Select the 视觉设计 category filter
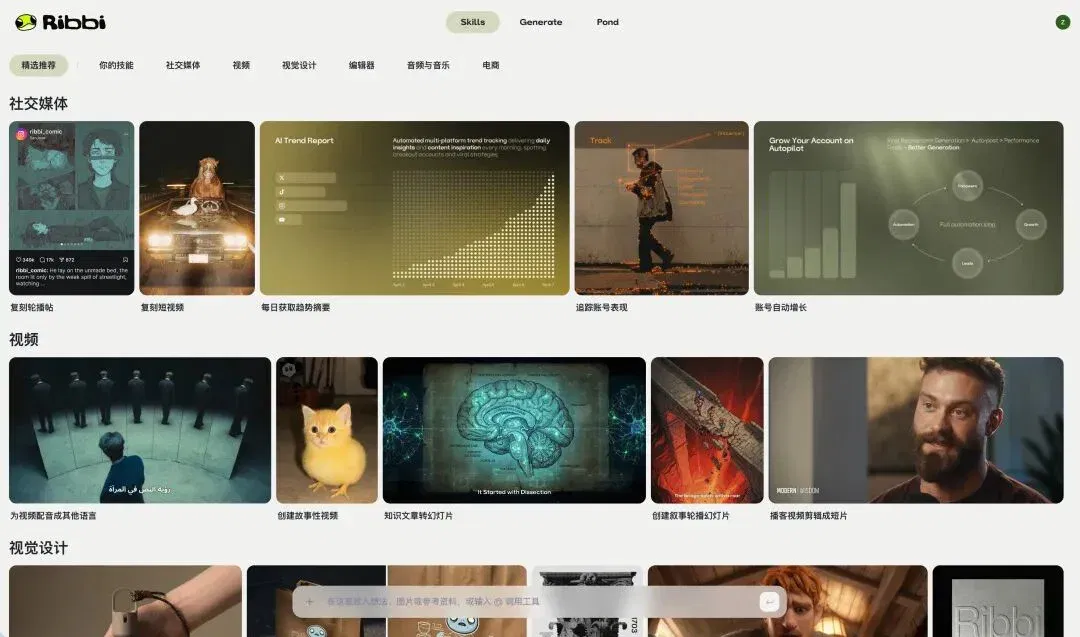The height and width of the screenshot is (637, 1080). 299,65
